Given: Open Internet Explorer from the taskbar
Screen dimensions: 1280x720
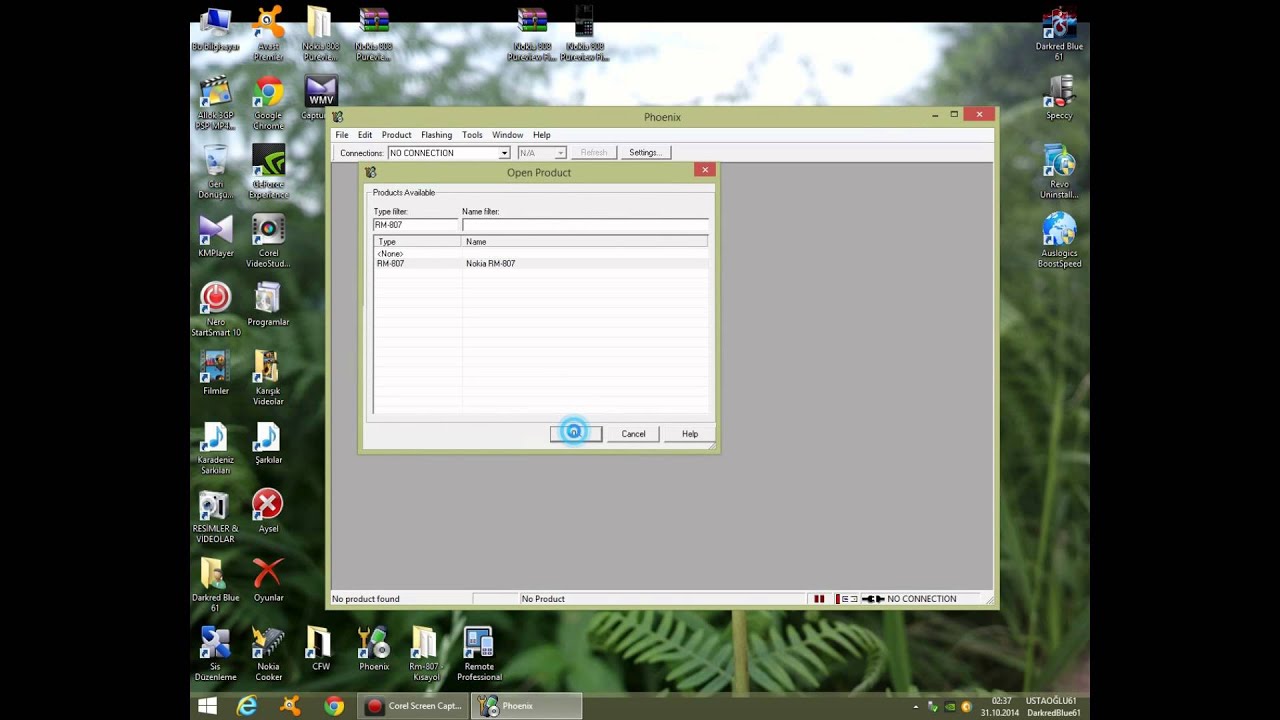Looking at the screenshot, I should [x=246, y=706].
